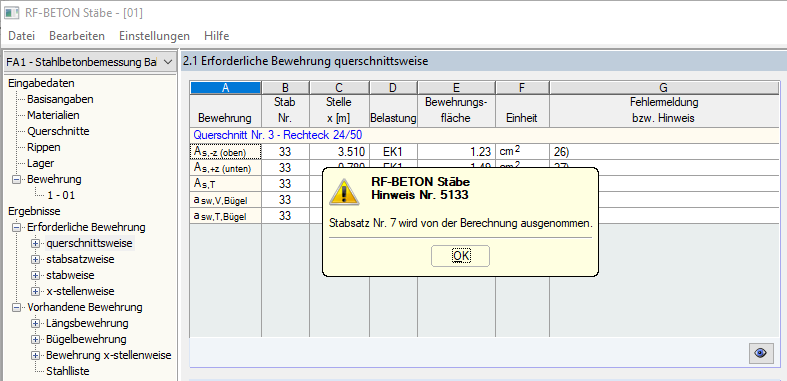
Task: Click the EK1 Belastung cell in first row
Action: (x=393, y=152)
